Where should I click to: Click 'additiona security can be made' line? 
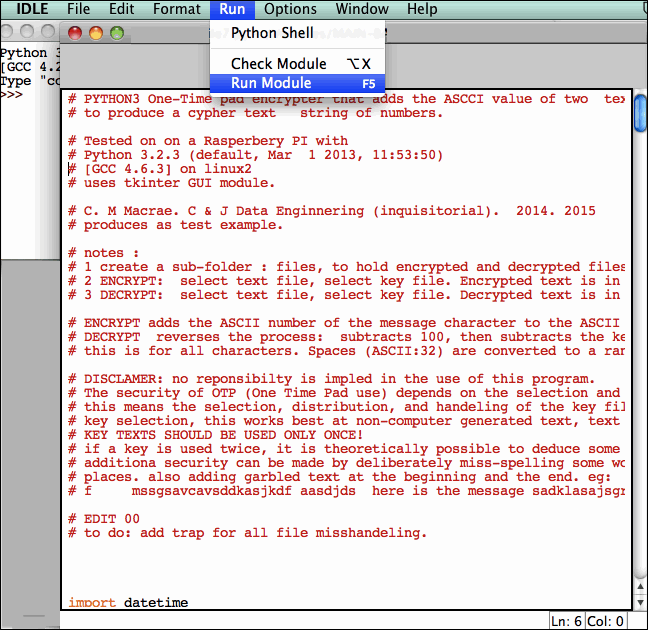(x=346, y=463)
